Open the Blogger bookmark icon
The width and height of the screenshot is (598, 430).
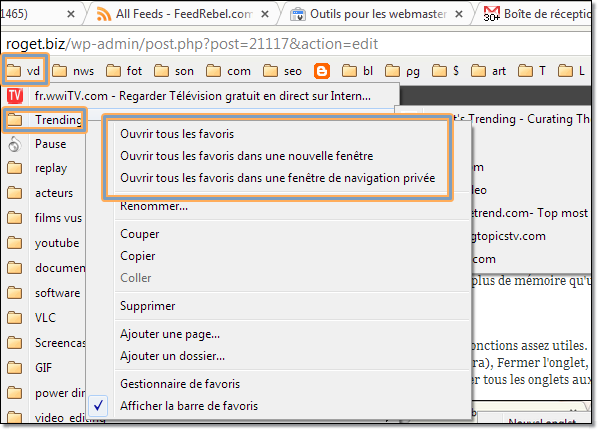(322, 71)
